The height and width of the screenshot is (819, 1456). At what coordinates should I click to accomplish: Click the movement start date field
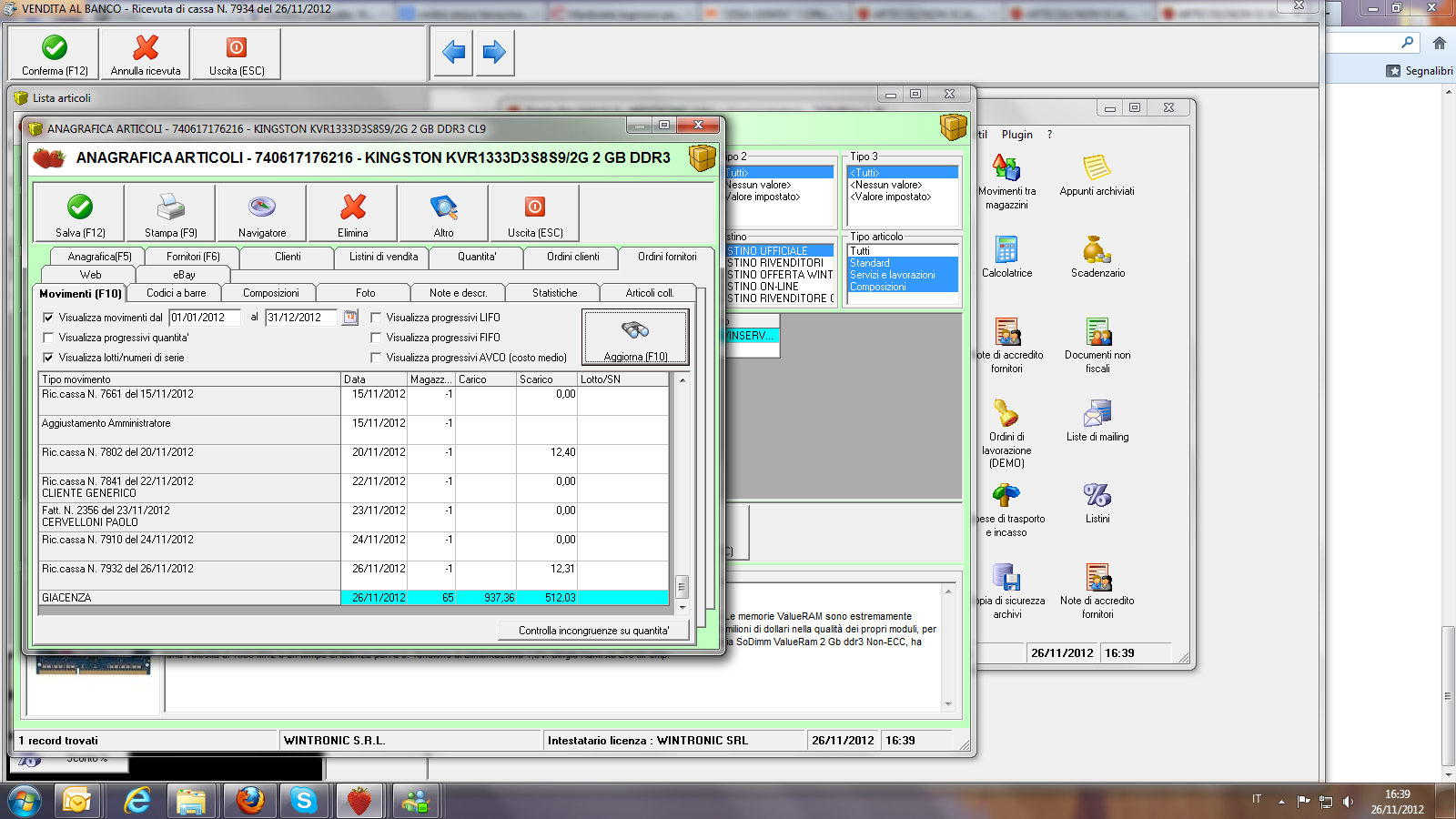[205, 318]
